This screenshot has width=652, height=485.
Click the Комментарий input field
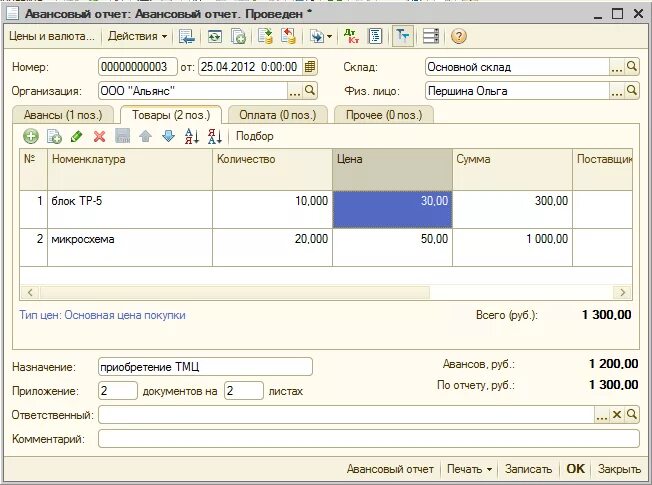pos(368,439)
